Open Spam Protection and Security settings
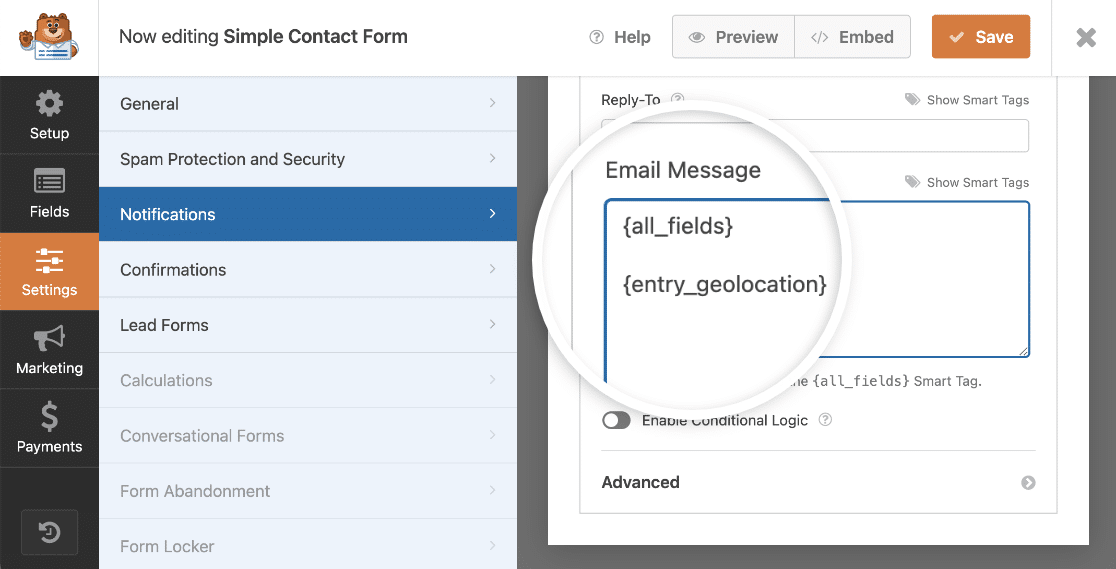 [307, 159]
